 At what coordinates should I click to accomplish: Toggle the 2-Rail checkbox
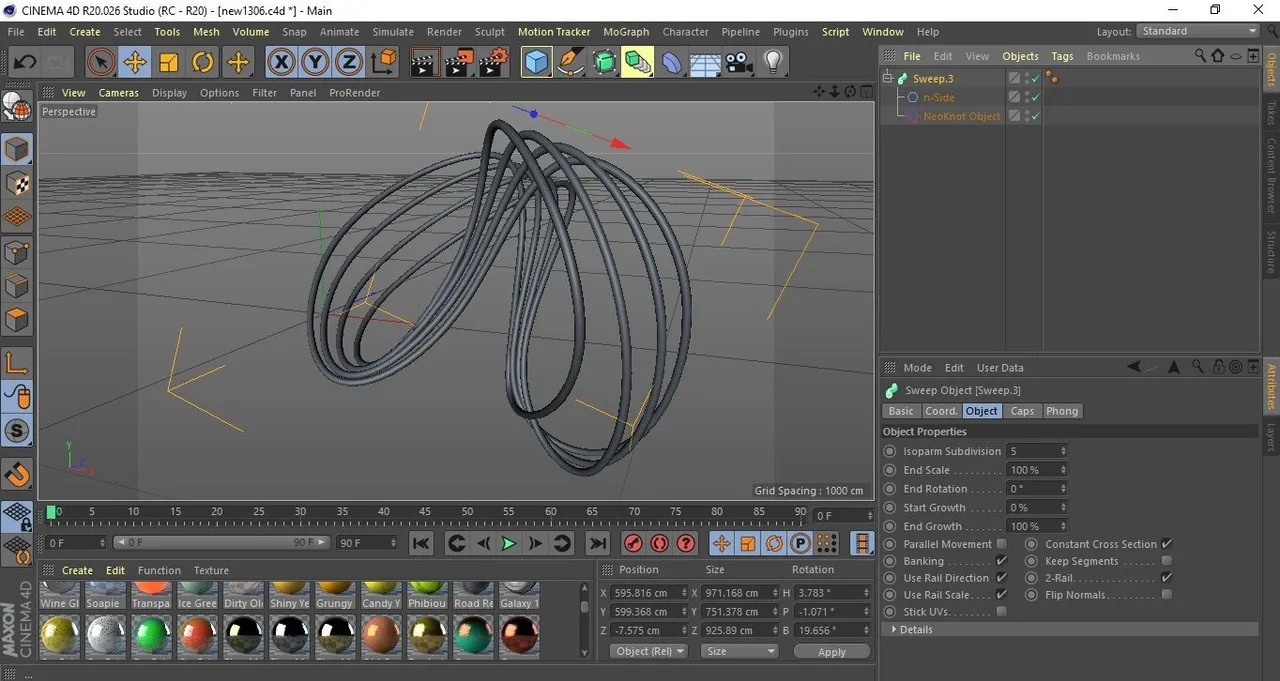1167,578
